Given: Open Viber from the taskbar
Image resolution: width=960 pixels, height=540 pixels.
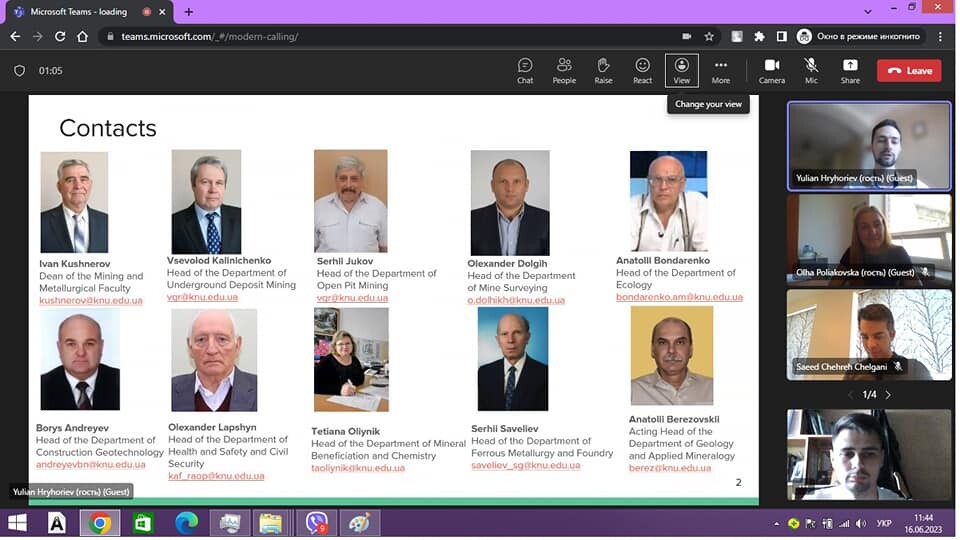Looking at the screenshot, I should point(317,525).
